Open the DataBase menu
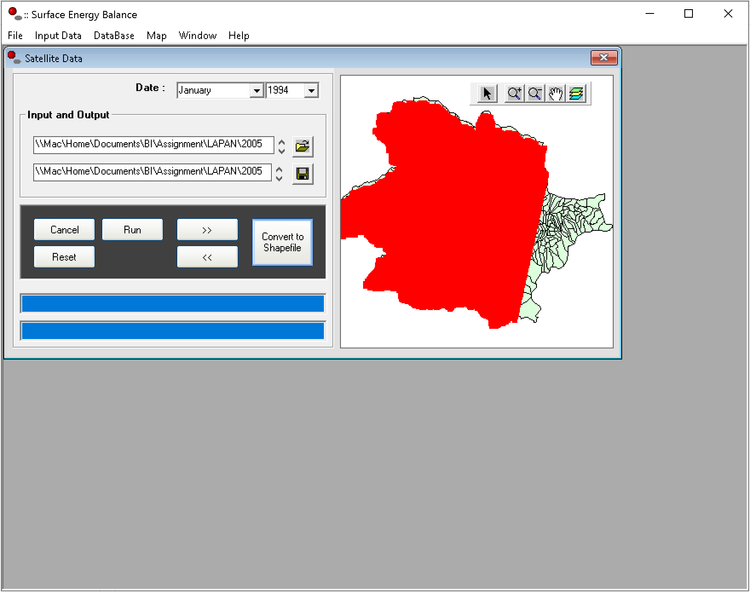Screen dimensions: 750x592 pyautogui.click(x=114, y=35)
